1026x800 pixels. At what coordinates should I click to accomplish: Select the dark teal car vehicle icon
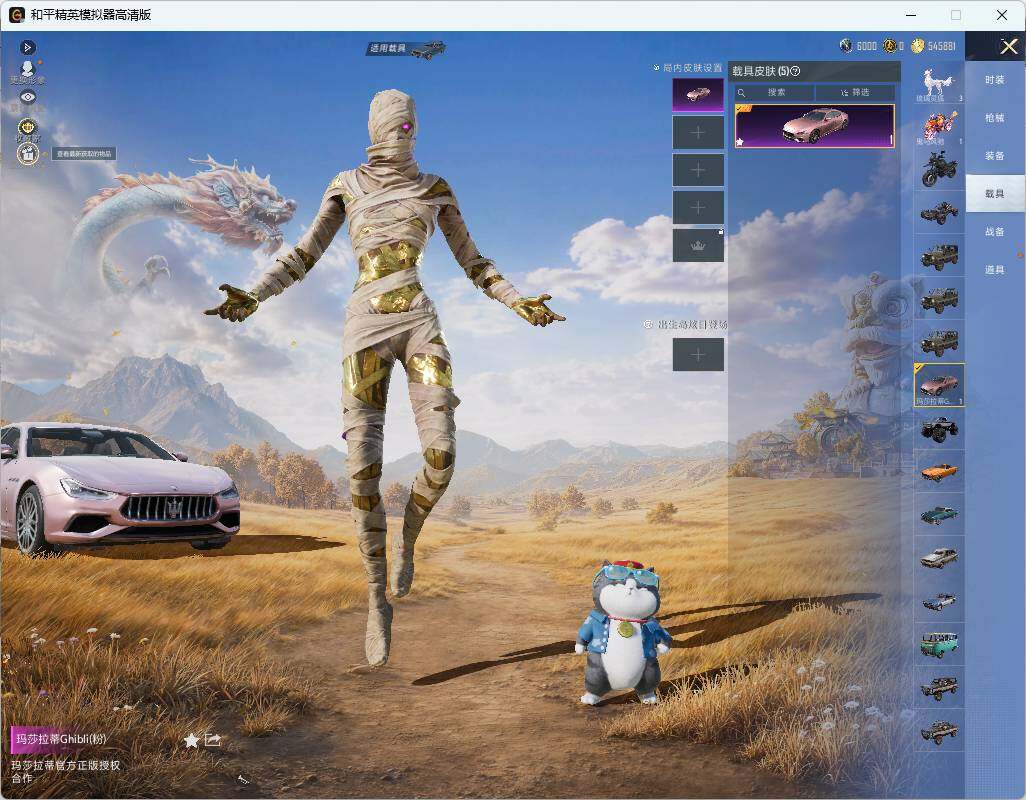[x=939, y=515]
